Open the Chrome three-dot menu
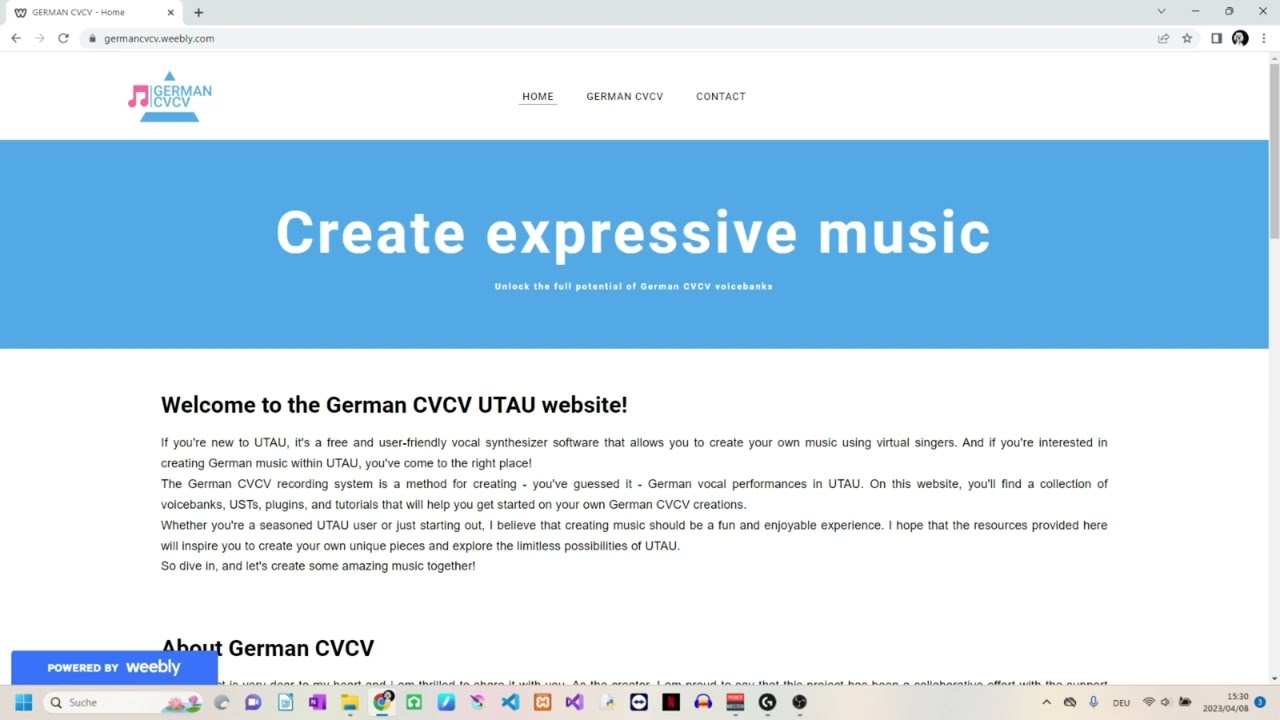 (1264, 38)
